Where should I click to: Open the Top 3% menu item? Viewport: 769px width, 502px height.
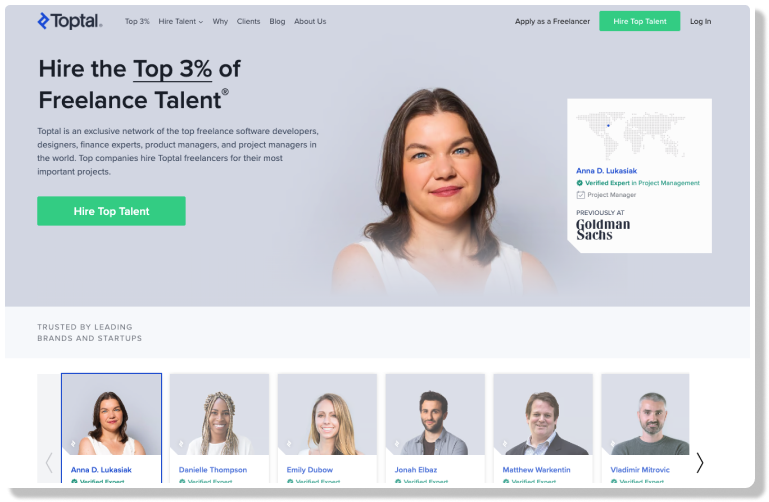137,22
